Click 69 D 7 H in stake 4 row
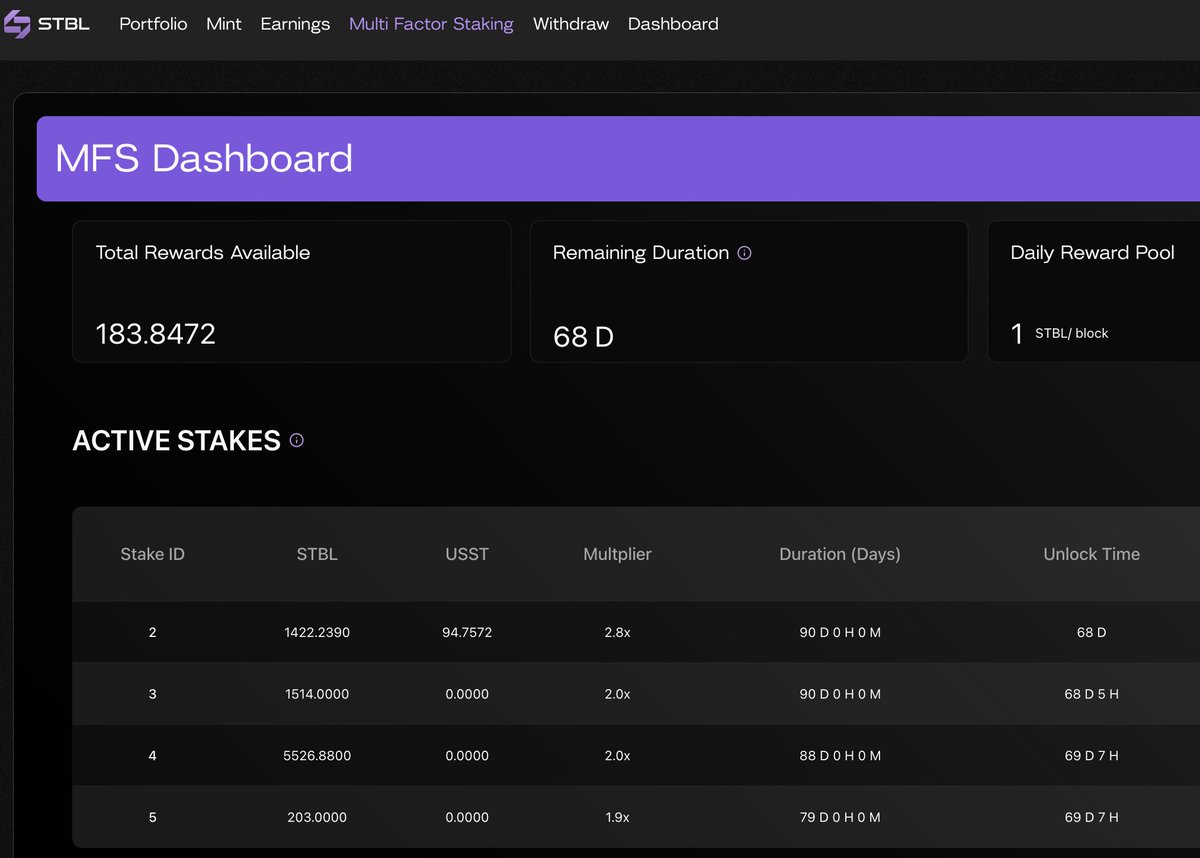 pos(1091,755)
